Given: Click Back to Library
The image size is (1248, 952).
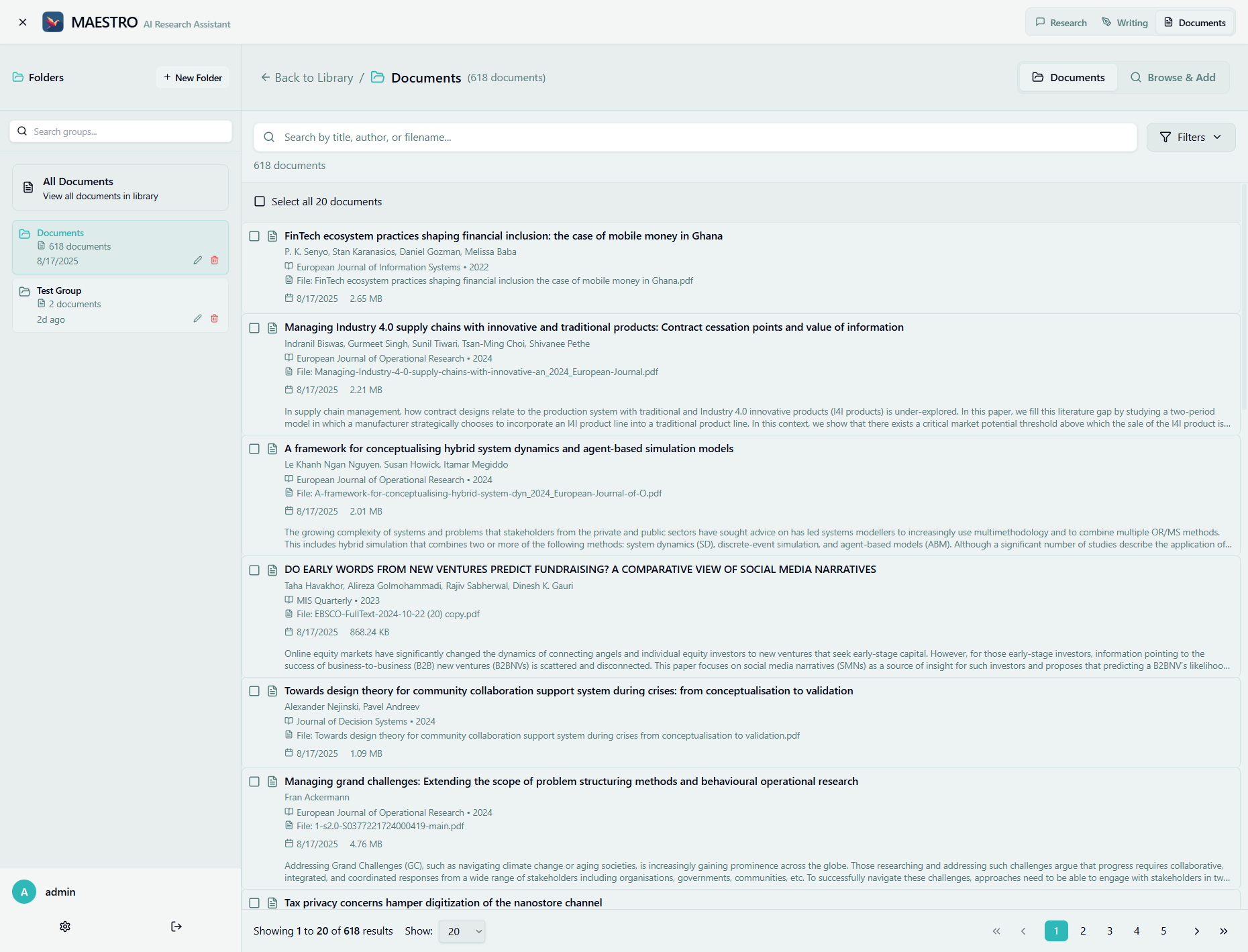Looking at the screenshot, I should point(307,77).
